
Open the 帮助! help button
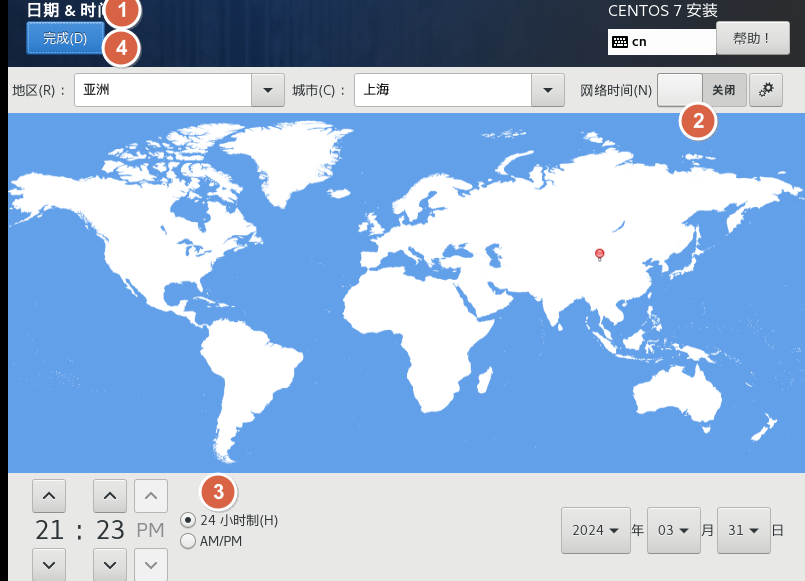point(753,38)
